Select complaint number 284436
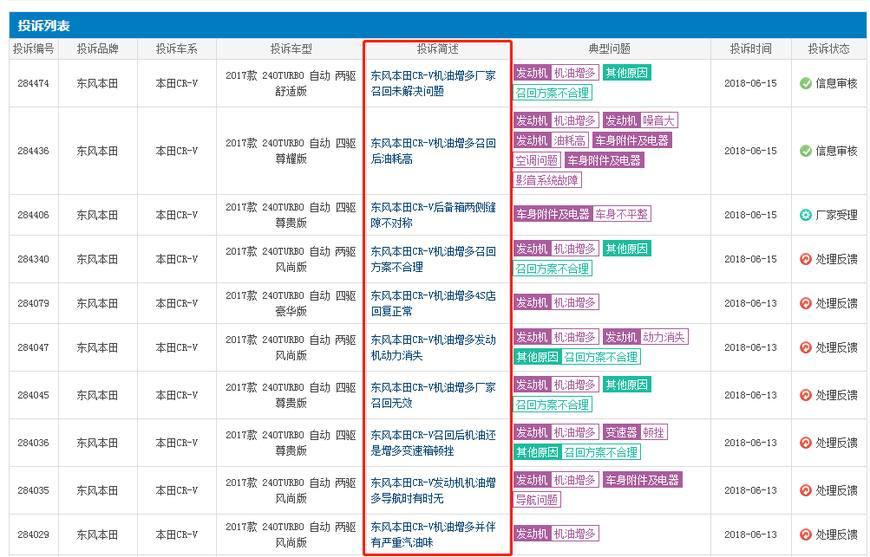The width and height of the screenshot is (870, 557). (x=33, y=151)
